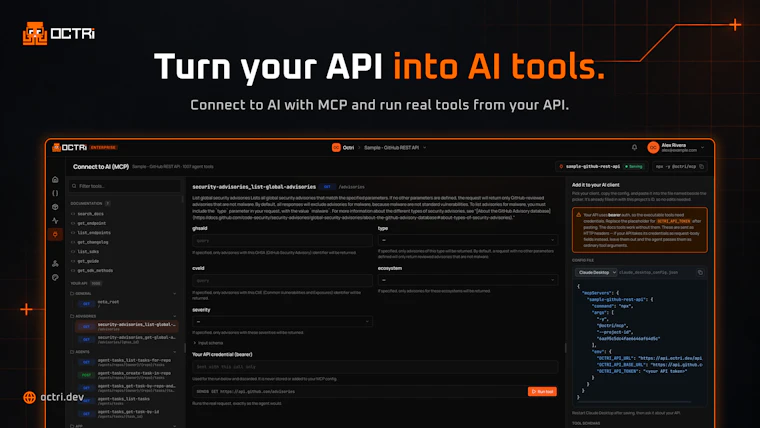Viewport: 760px width, 428px height.
Task: Click the globe icon next to octri.dev
Action: click(x=30, y=397)
